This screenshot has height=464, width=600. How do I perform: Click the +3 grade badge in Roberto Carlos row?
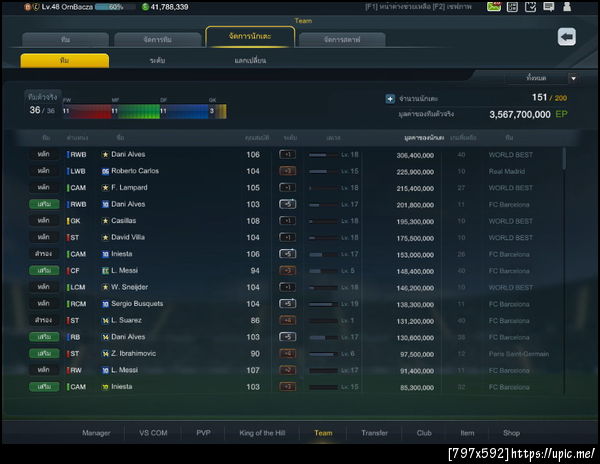tap(287, 171)
